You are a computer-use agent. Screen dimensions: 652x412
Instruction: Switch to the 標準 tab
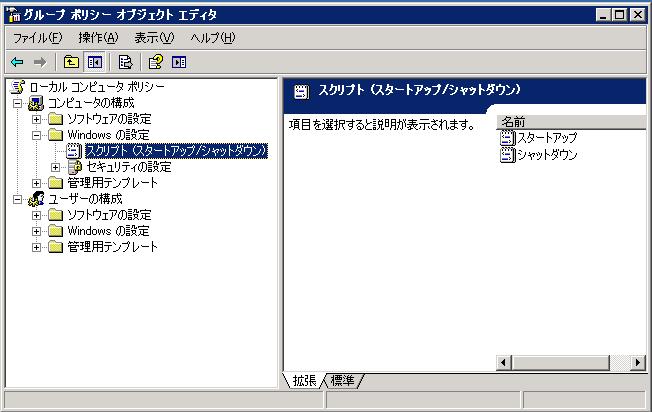[x=344, y=380]
